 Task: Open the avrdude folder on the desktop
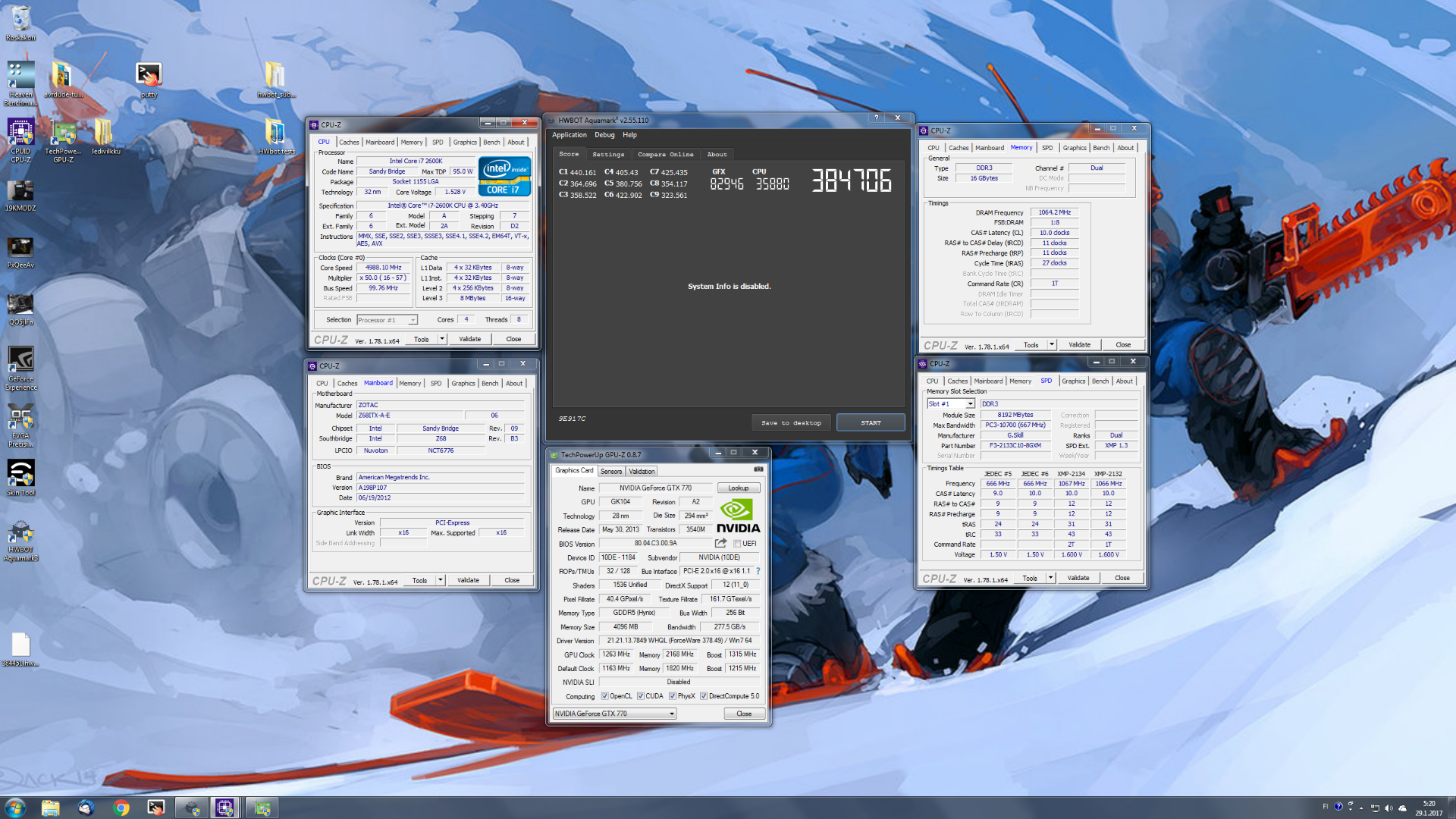click(x=63, y=80)
